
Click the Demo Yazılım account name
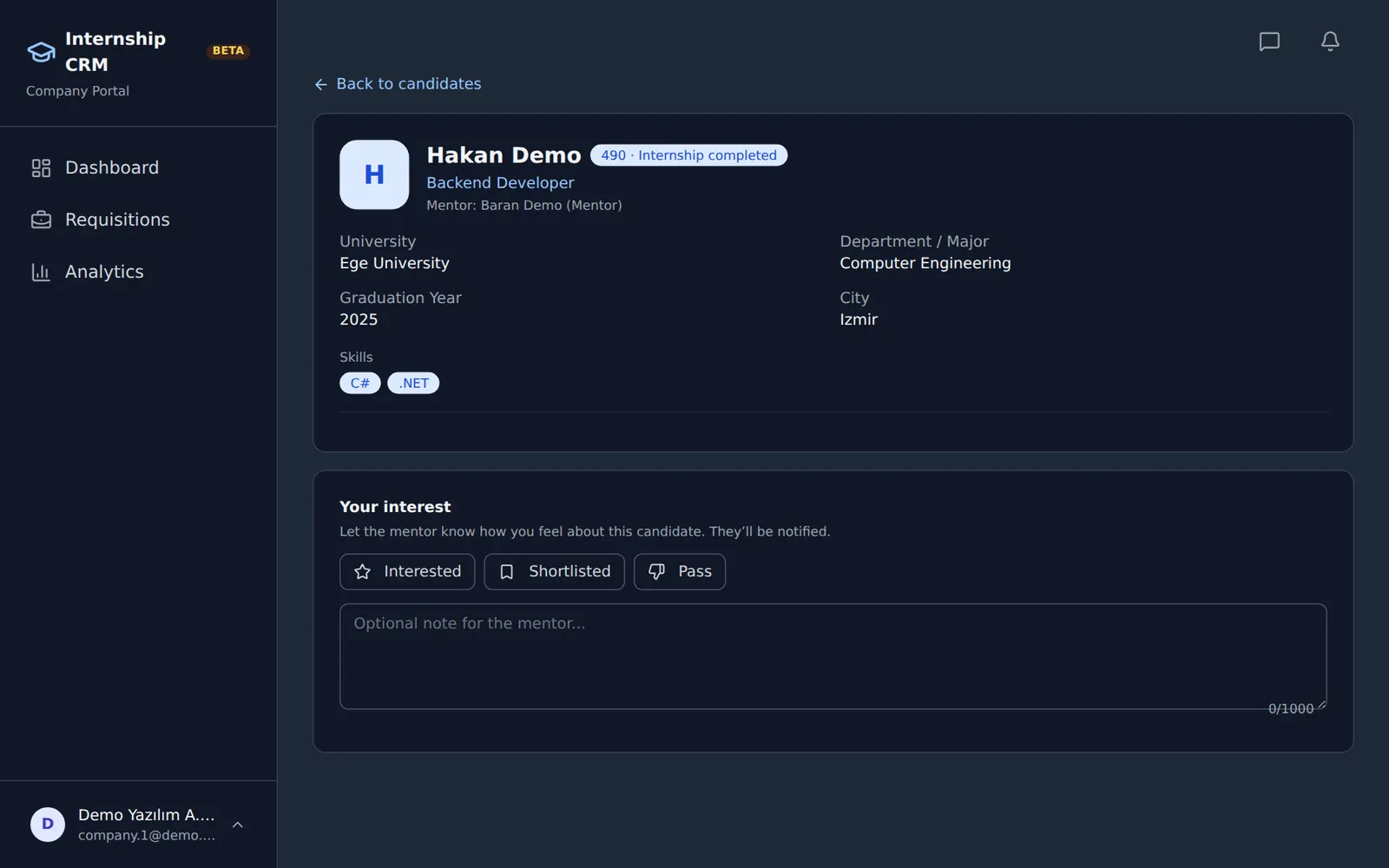click(146, 814)
